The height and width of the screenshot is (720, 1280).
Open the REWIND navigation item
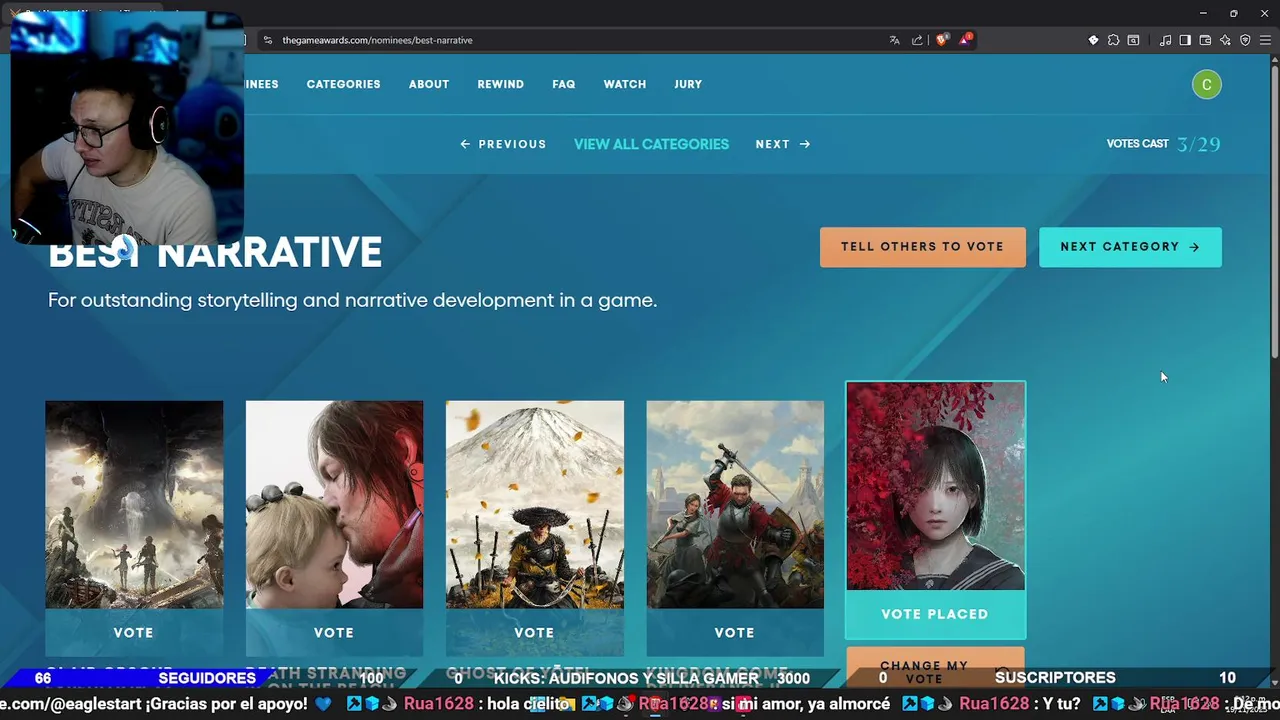click(x=500, y=84)
